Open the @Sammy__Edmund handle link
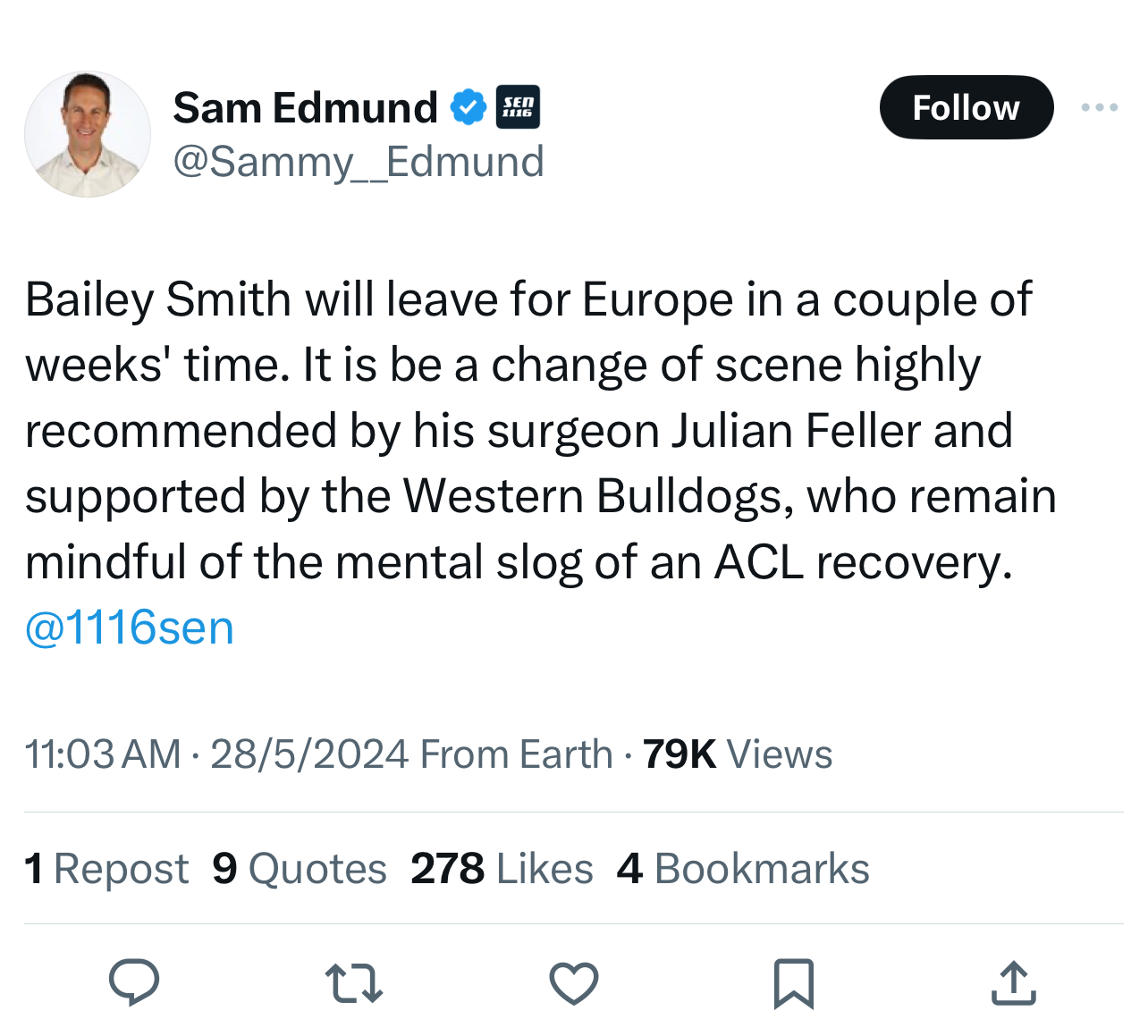This screenshot has width=1148, height=1036. click(358, 162)
